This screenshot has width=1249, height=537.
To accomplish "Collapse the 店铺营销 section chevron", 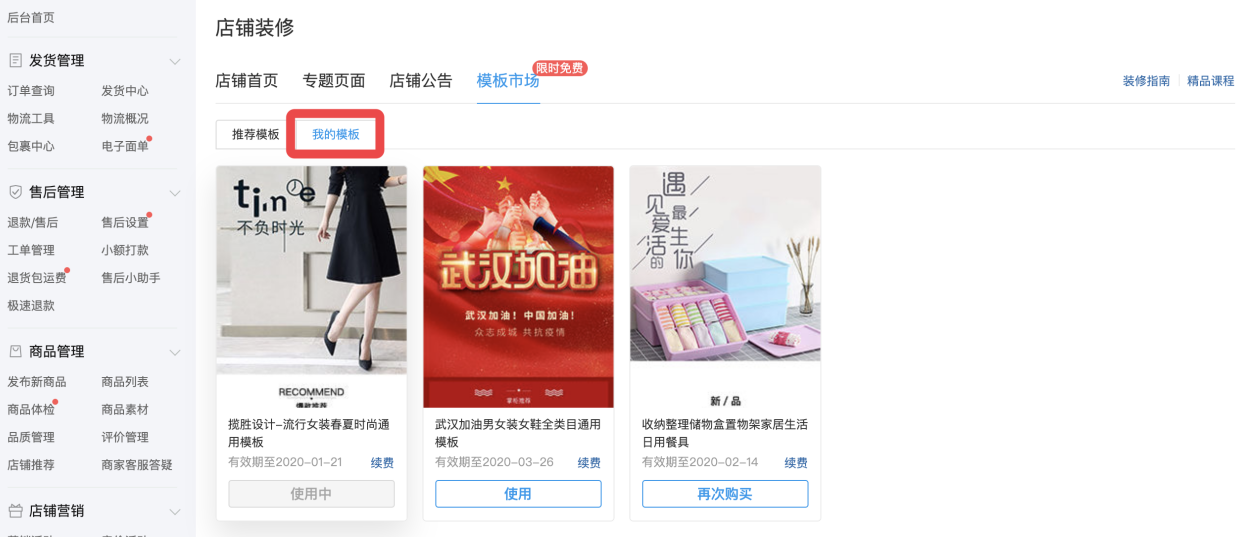I will [x=175, y=511].
